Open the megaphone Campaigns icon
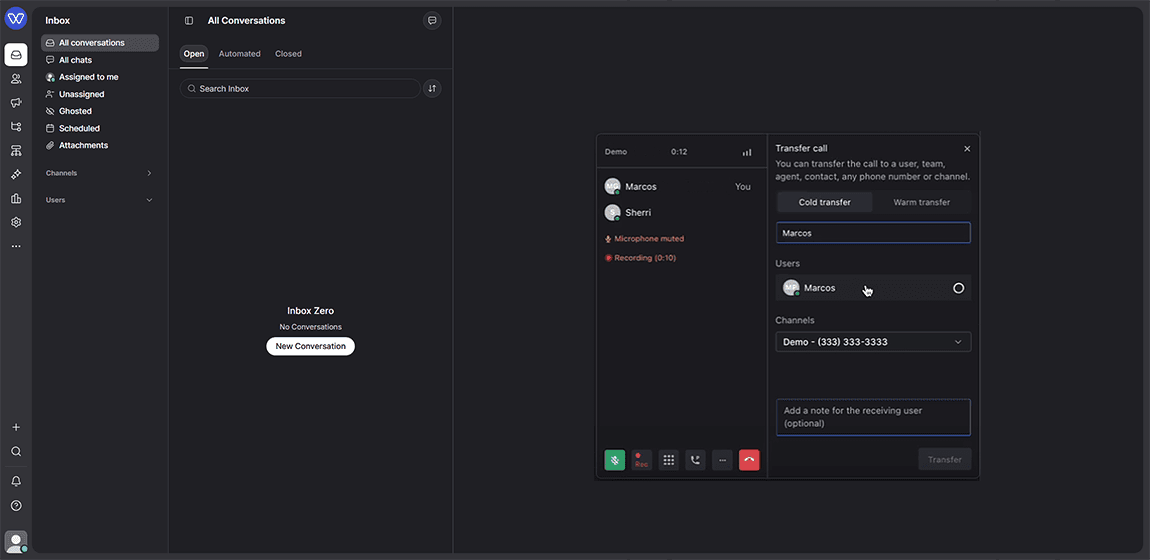1150x560 pixels. (15, 103)
